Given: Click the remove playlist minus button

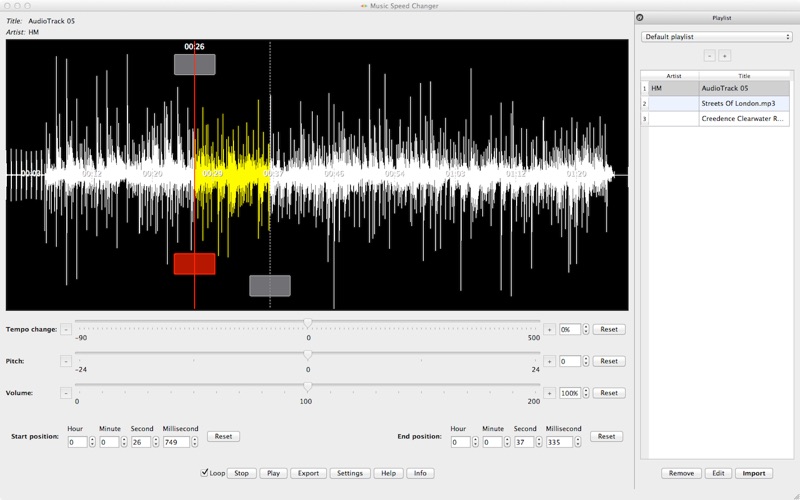Looking at the screenshot, I should (x=709, y=56).
